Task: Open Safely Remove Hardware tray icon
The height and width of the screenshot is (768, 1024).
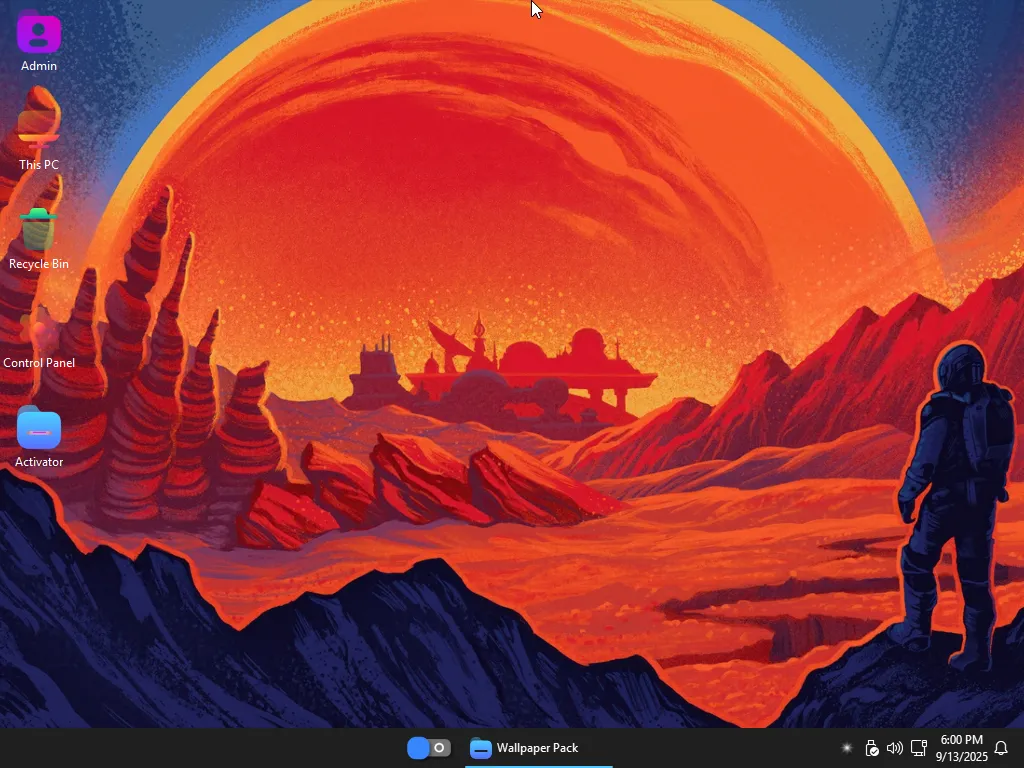Action: [871, 748]
